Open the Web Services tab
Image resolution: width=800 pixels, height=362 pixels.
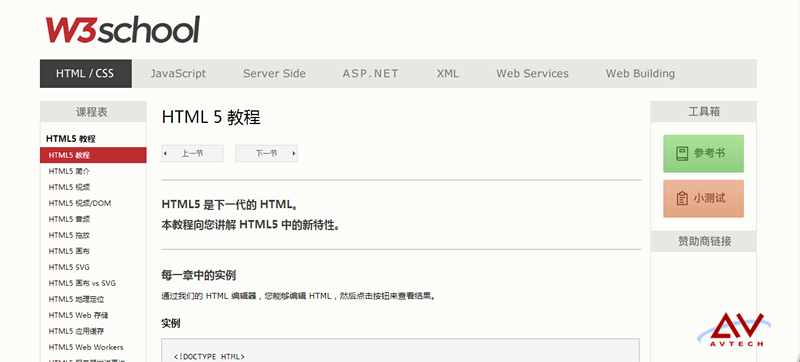pos(532,73)
